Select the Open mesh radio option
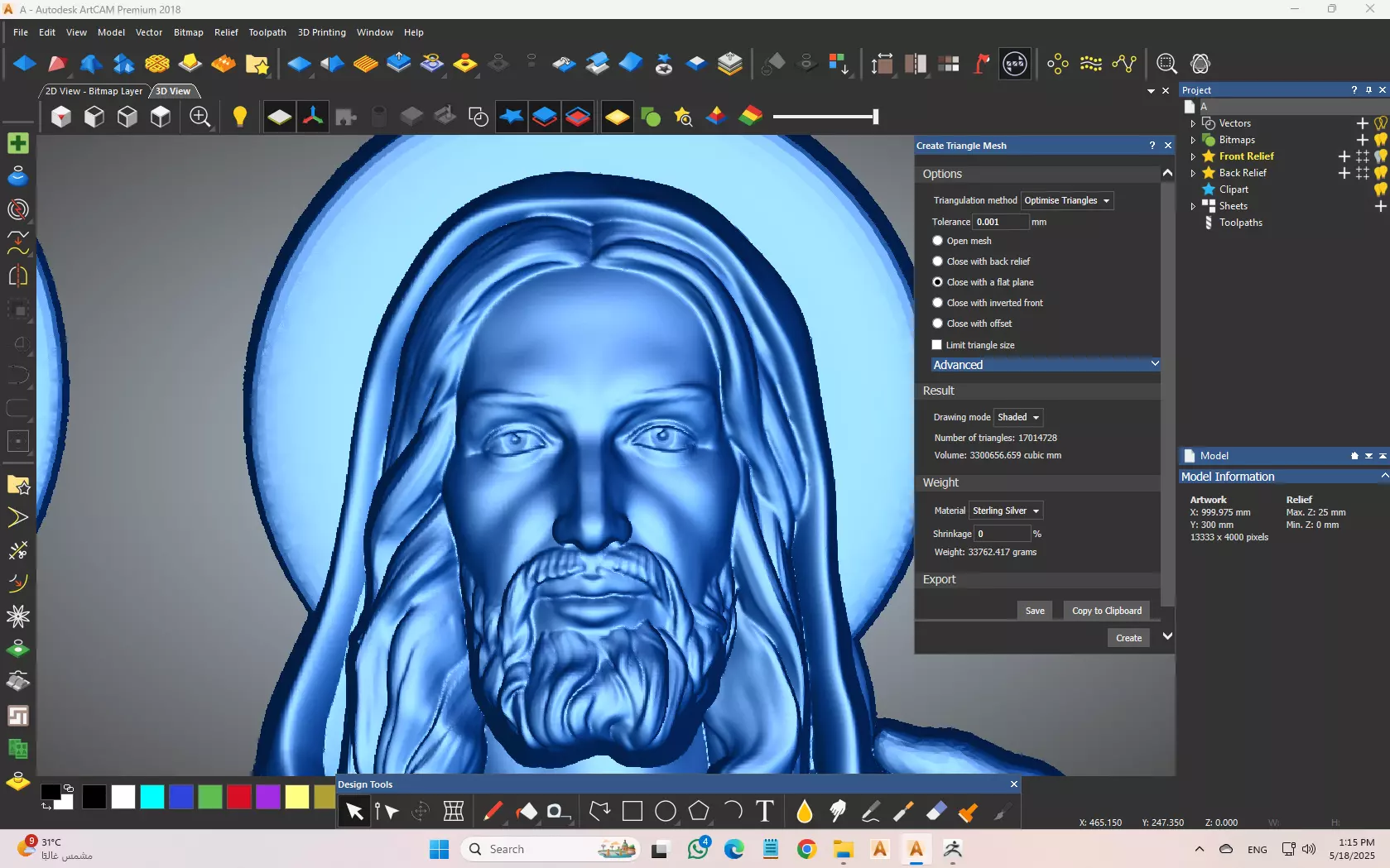Viewport: 1390px width, 868px height. pos(937,241)
